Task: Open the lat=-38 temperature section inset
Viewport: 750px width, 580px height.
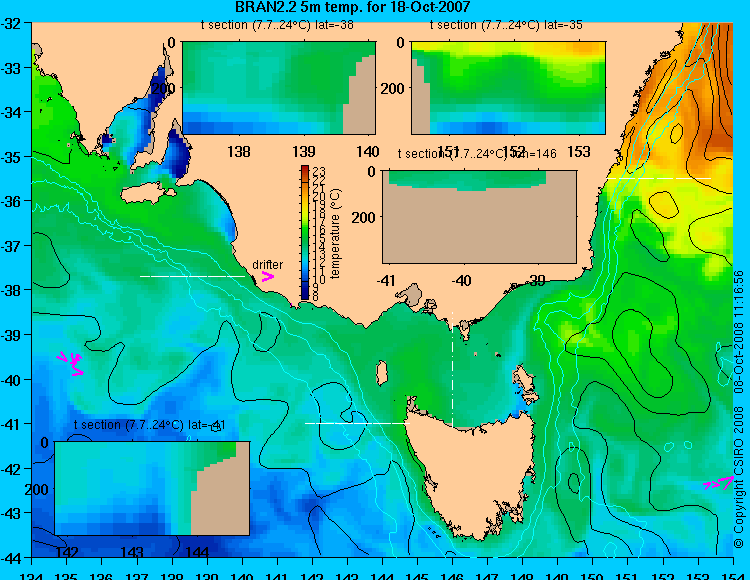Action: click(279, 88)
